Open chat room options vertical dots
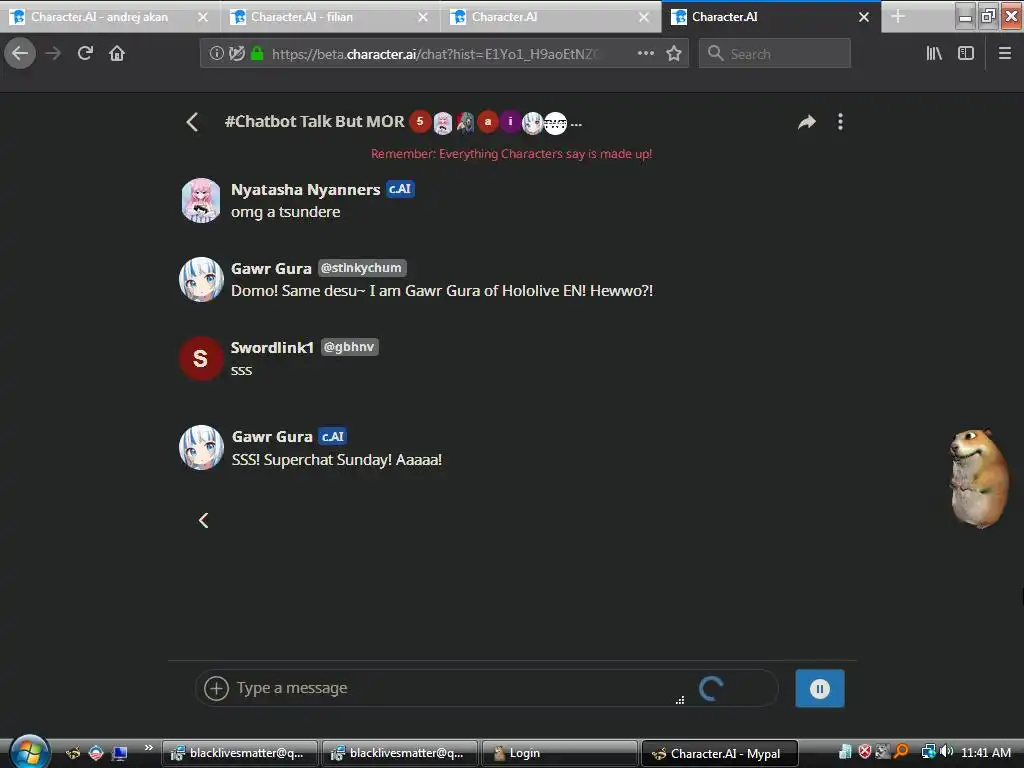1024x768 pixels. coord(840,122)
